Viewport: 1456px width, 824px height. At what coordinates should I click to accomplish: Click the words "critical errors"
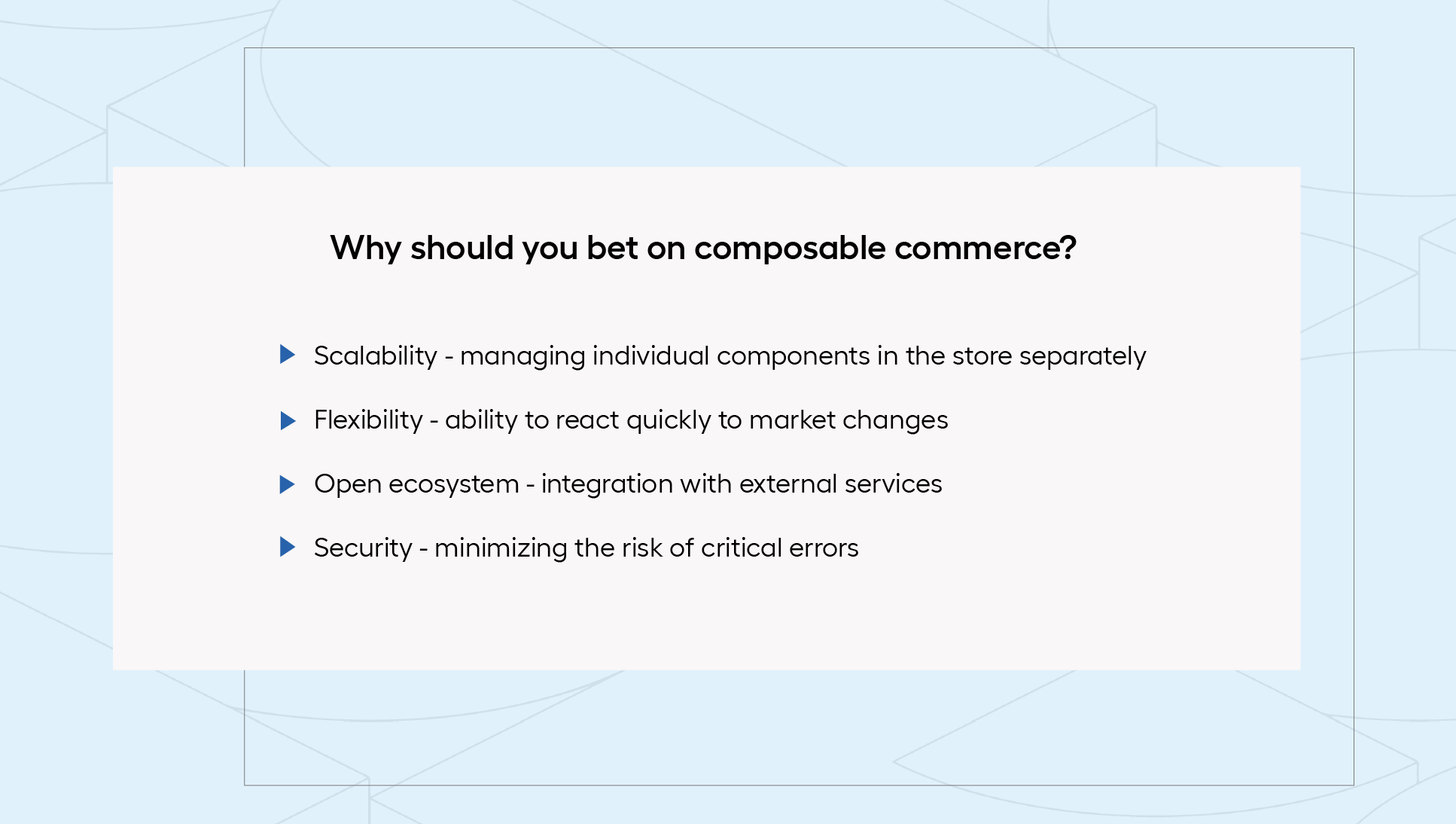[779, 548]
